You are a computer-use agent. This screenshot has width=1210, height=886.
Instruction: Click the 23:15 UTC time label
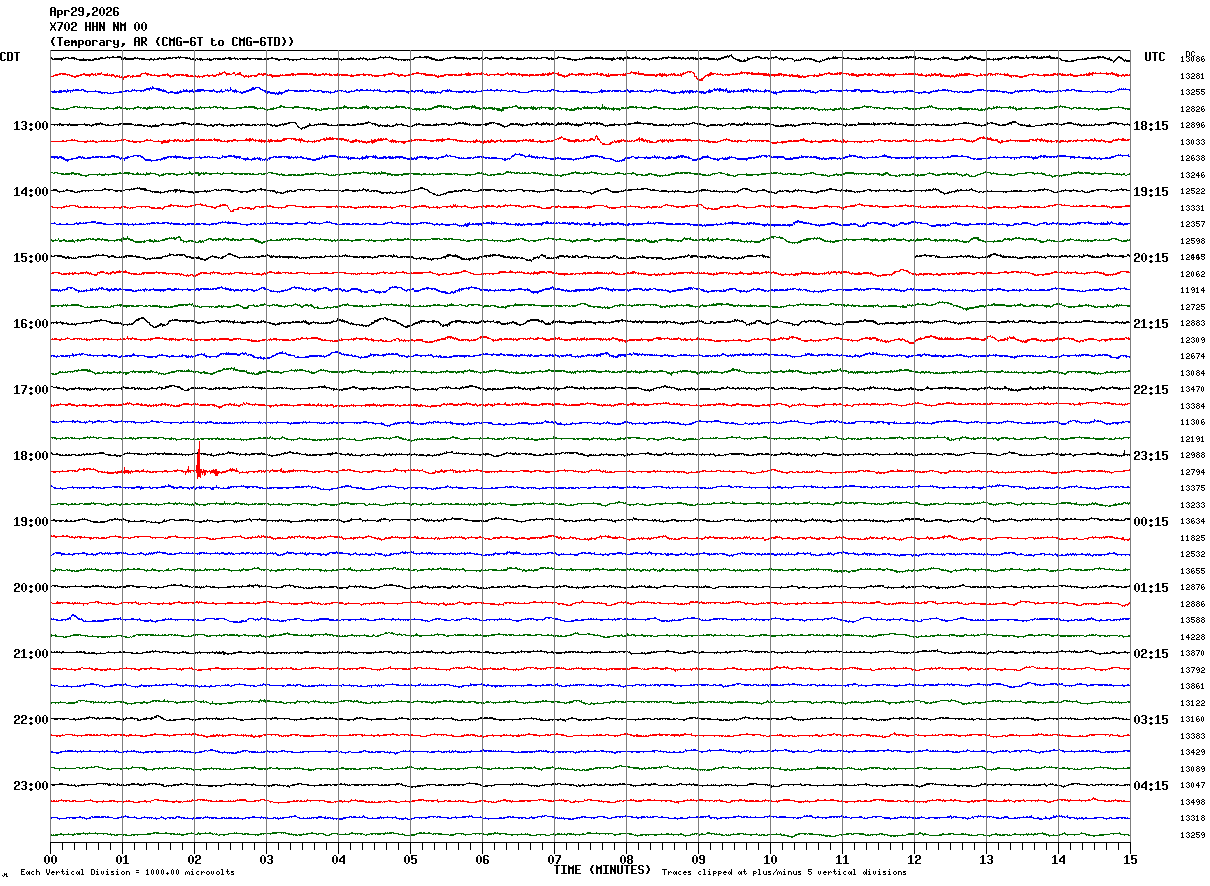[1151, 456]
